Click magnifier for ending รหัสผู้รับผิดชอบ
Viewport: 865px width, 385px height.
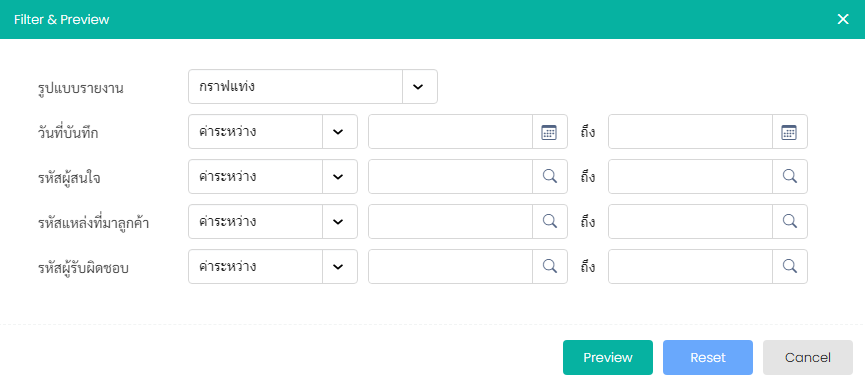789,267
